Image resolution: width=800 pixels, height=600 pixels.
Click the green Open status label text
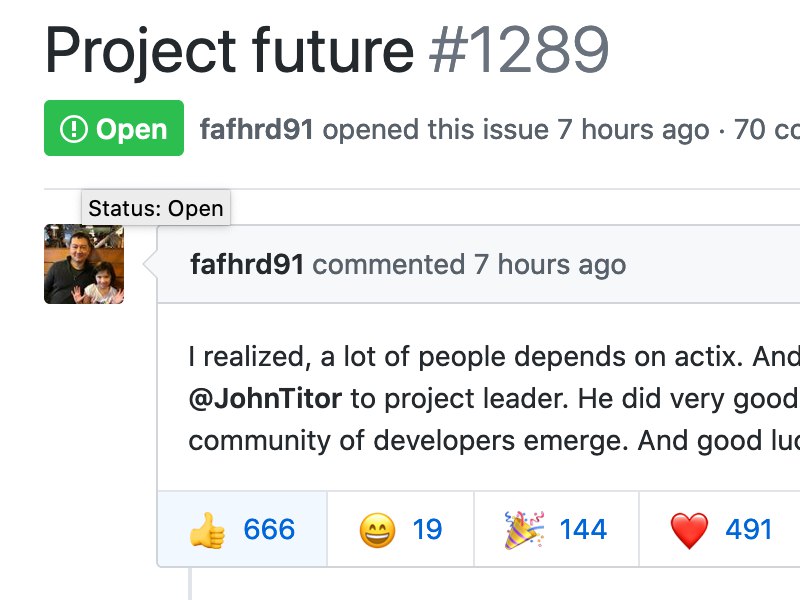131,129
